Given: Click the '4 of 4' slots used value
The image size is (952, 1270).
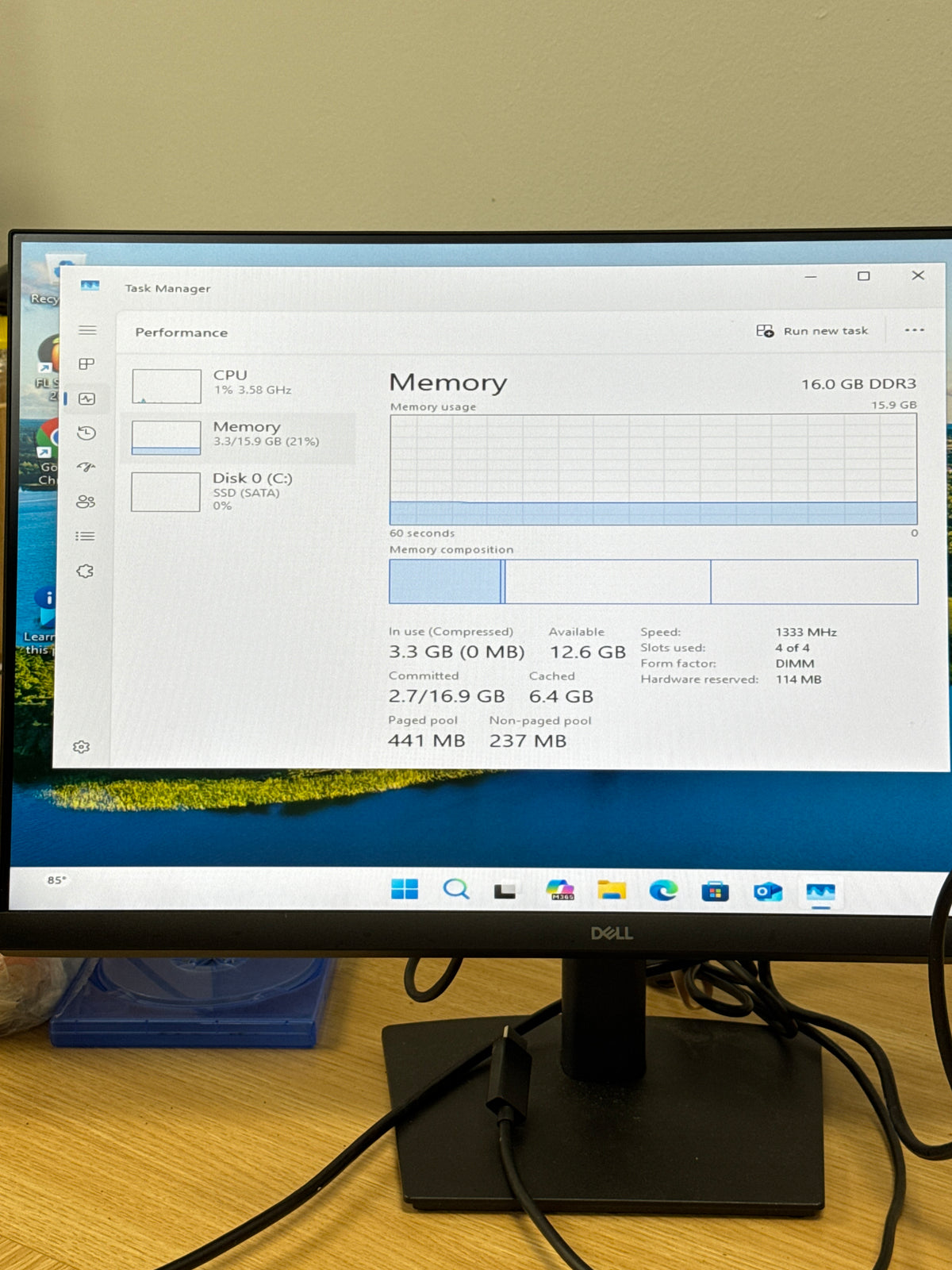Looking at the screenshot, I should pos(793,648).
